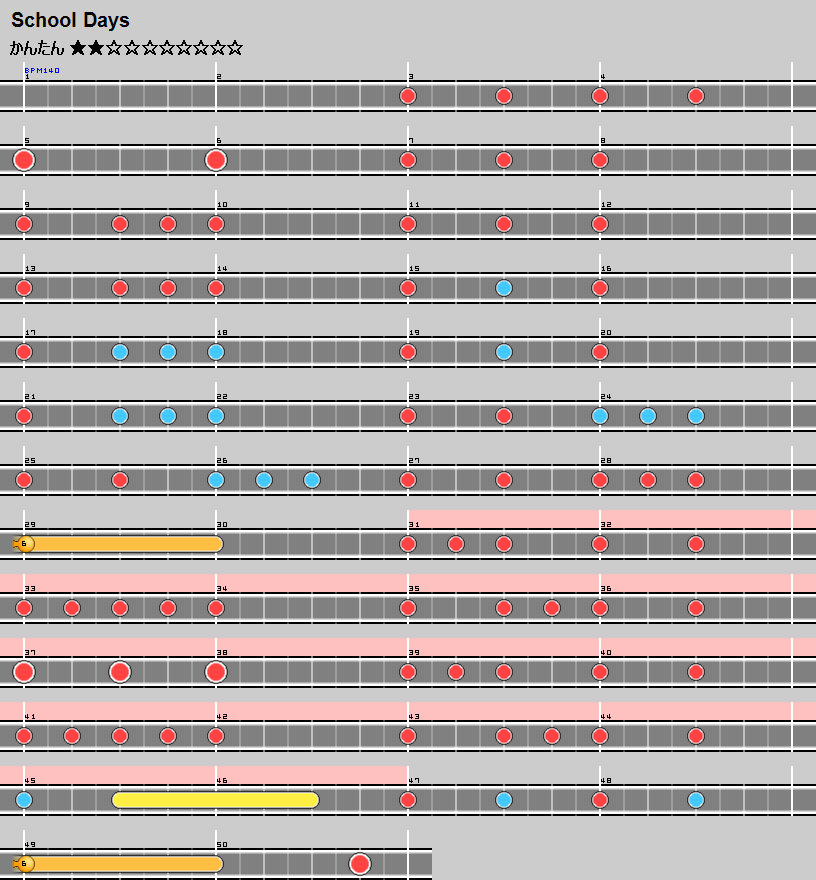Click measure number 42 label

click(x=222, y=717)
